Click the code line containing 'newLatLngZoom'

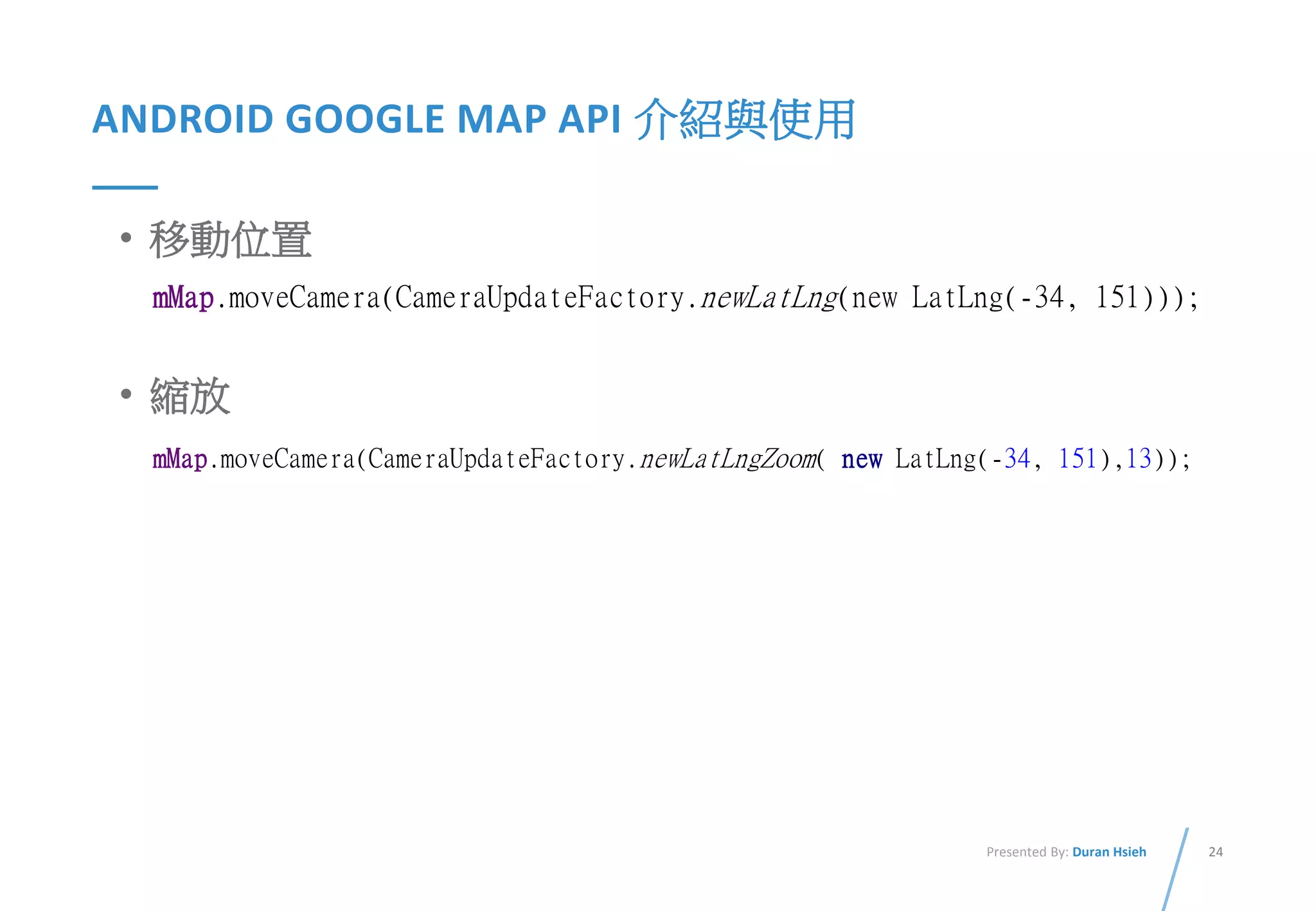pos(671,459)
